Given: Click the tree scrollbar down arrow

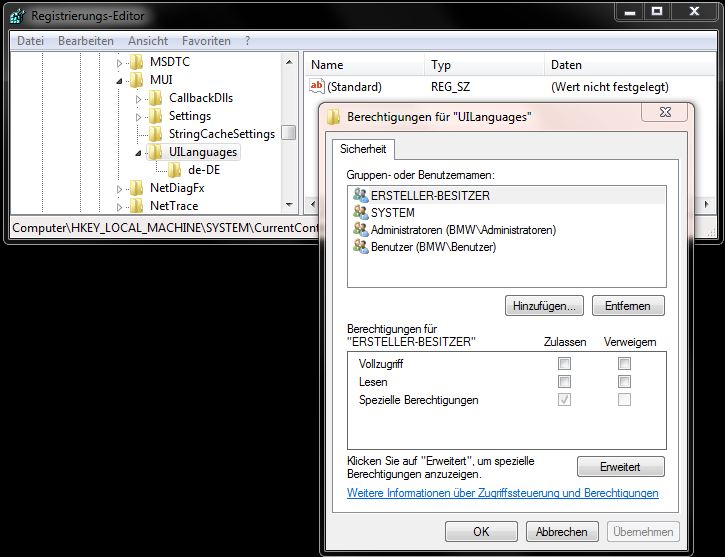Looking at the screenshot, I should [289, 205].
